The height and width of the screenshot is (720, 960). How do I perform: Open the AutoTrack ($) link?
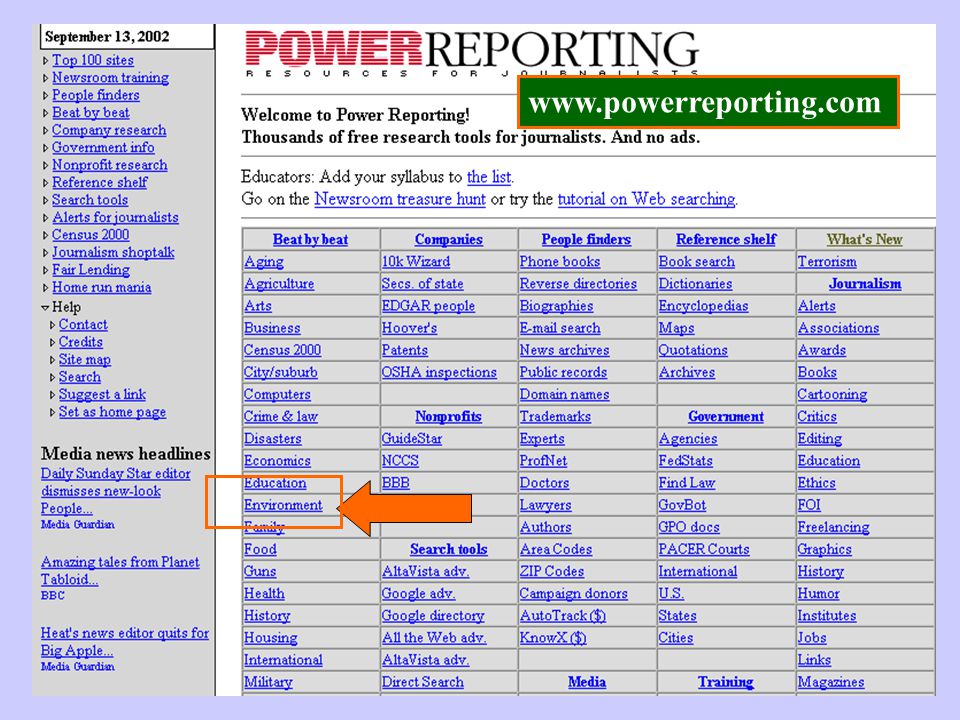click(563, 616)
